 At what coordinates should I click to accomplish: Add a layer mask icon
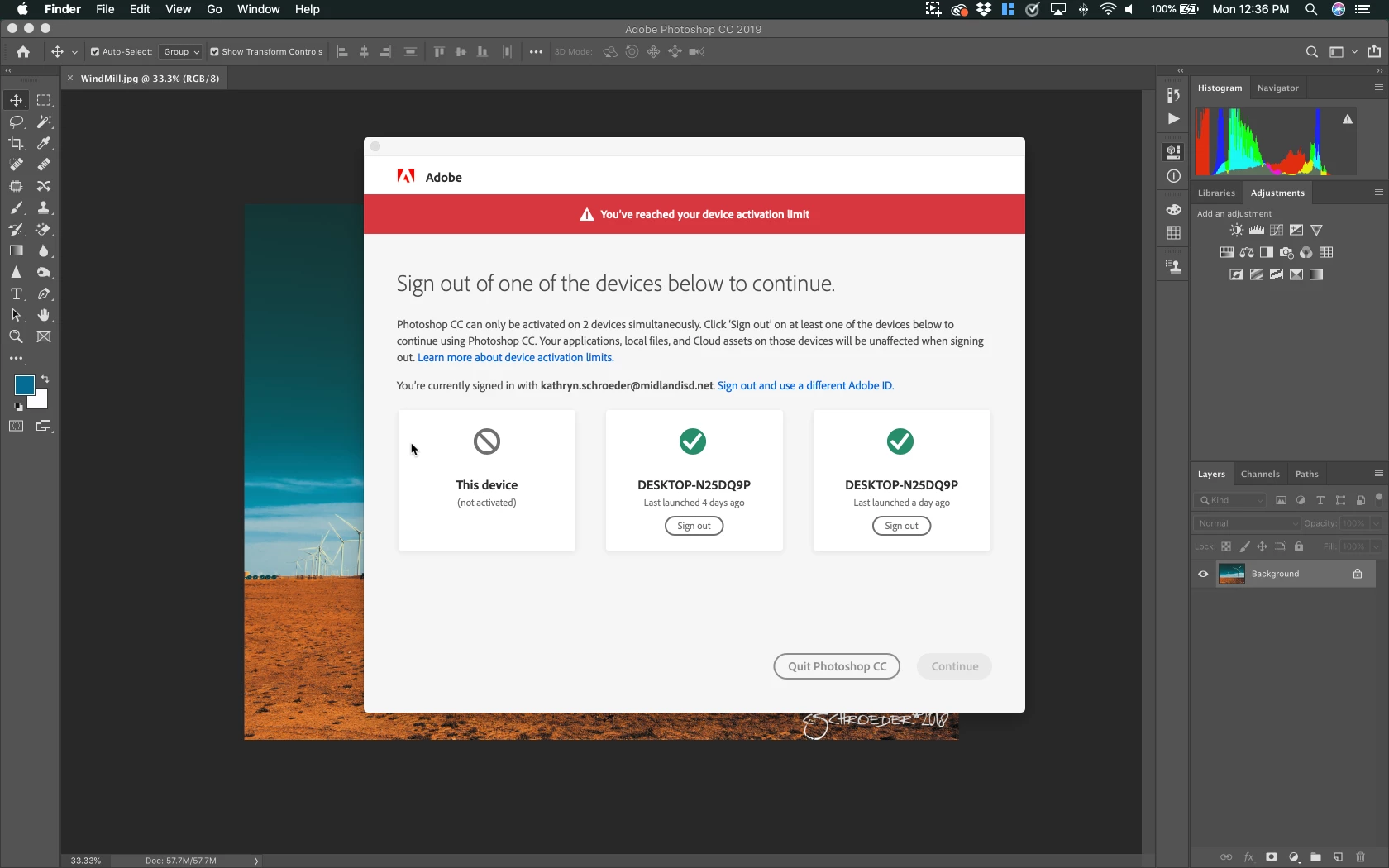(1272, 857)
